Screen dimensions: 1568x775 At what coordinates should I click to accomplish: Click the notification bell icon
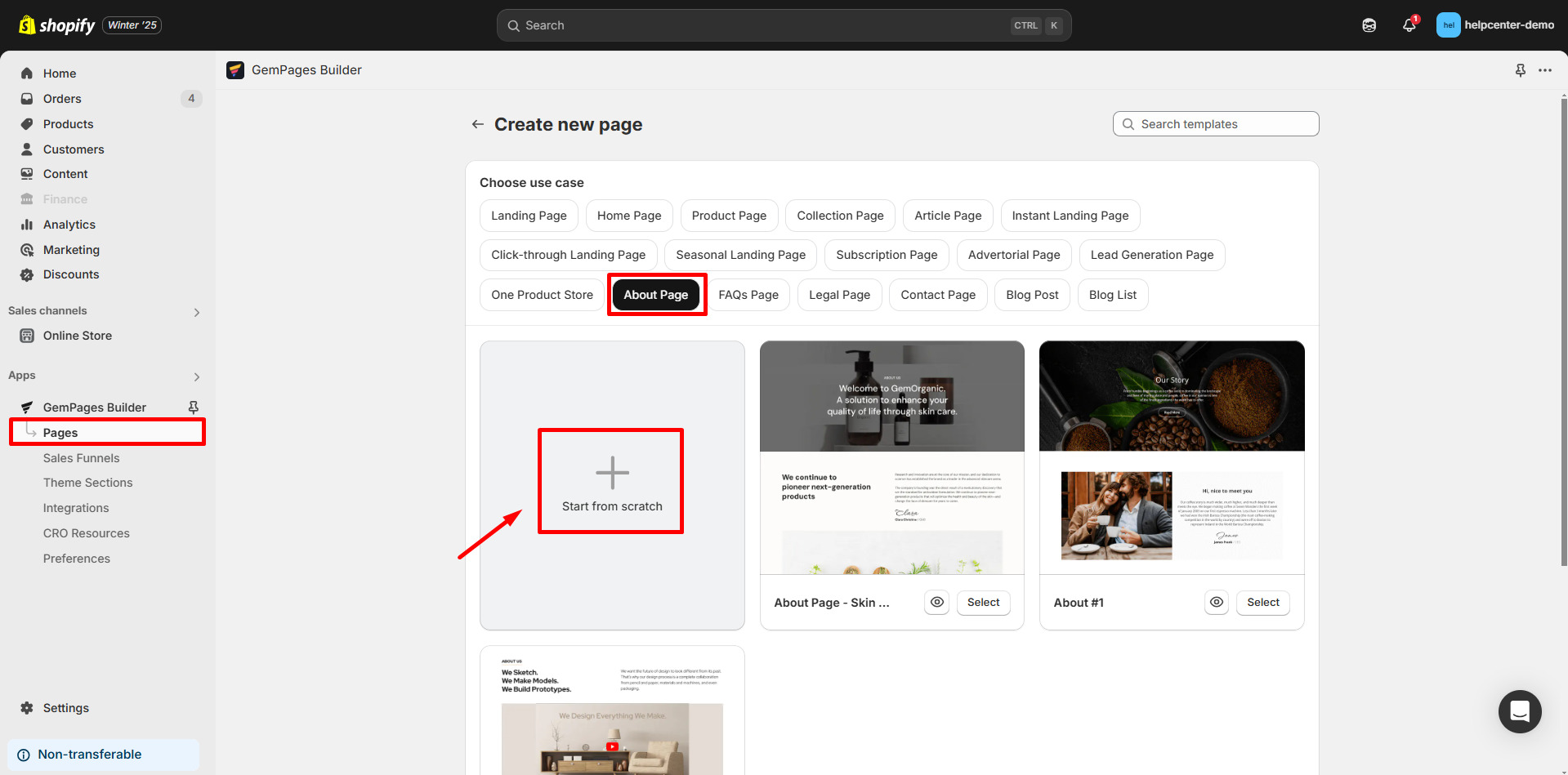[x=1409, y=25]
